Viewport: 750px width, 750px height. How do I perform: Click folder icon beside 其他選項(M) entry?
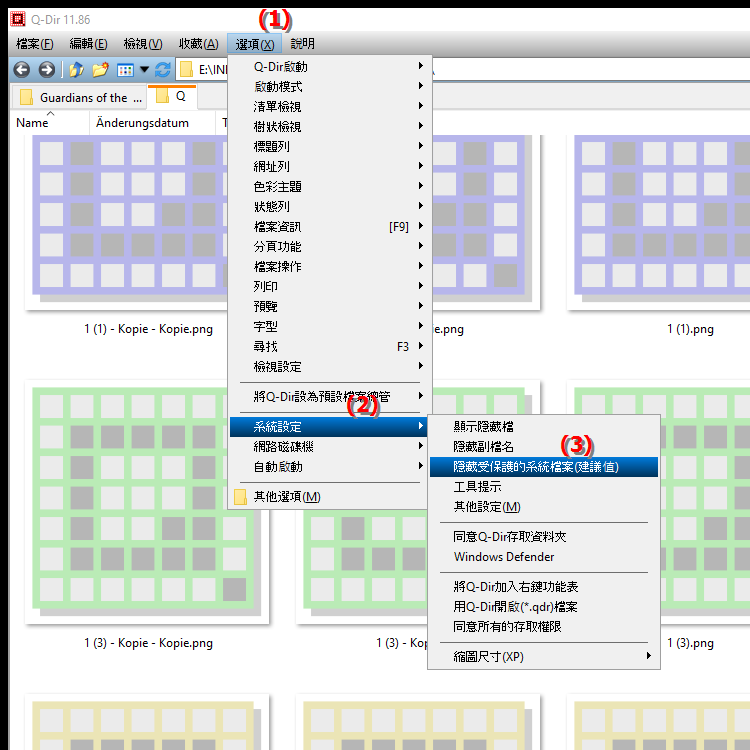tap(241, 497)
